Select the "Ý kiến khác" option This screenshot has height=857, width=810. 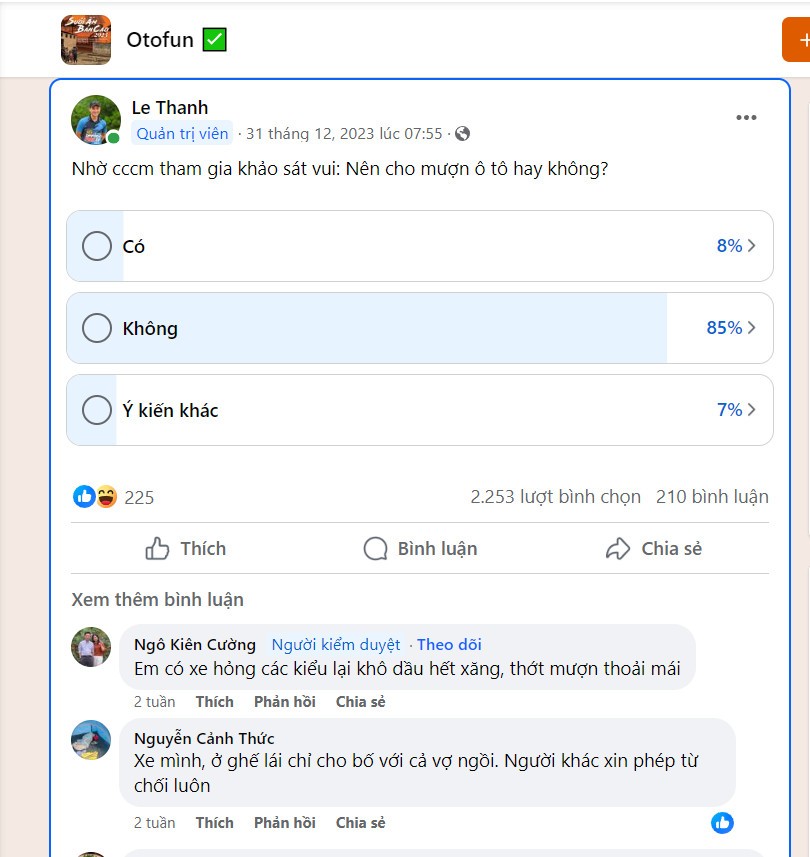[x=98, y=409]
